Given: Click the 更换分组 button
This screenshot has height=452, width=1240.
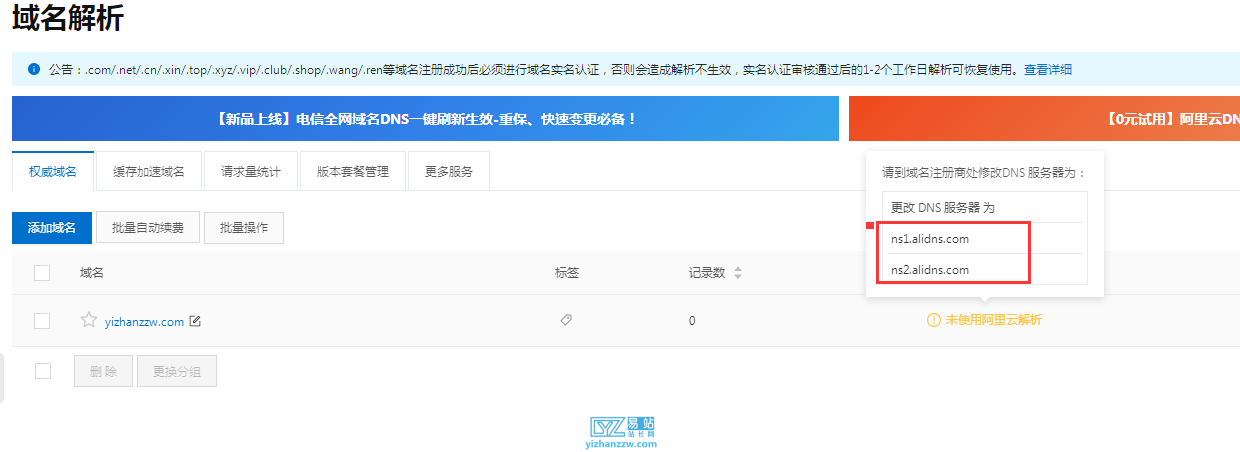Looking at the screenshot, I should 177,371.
